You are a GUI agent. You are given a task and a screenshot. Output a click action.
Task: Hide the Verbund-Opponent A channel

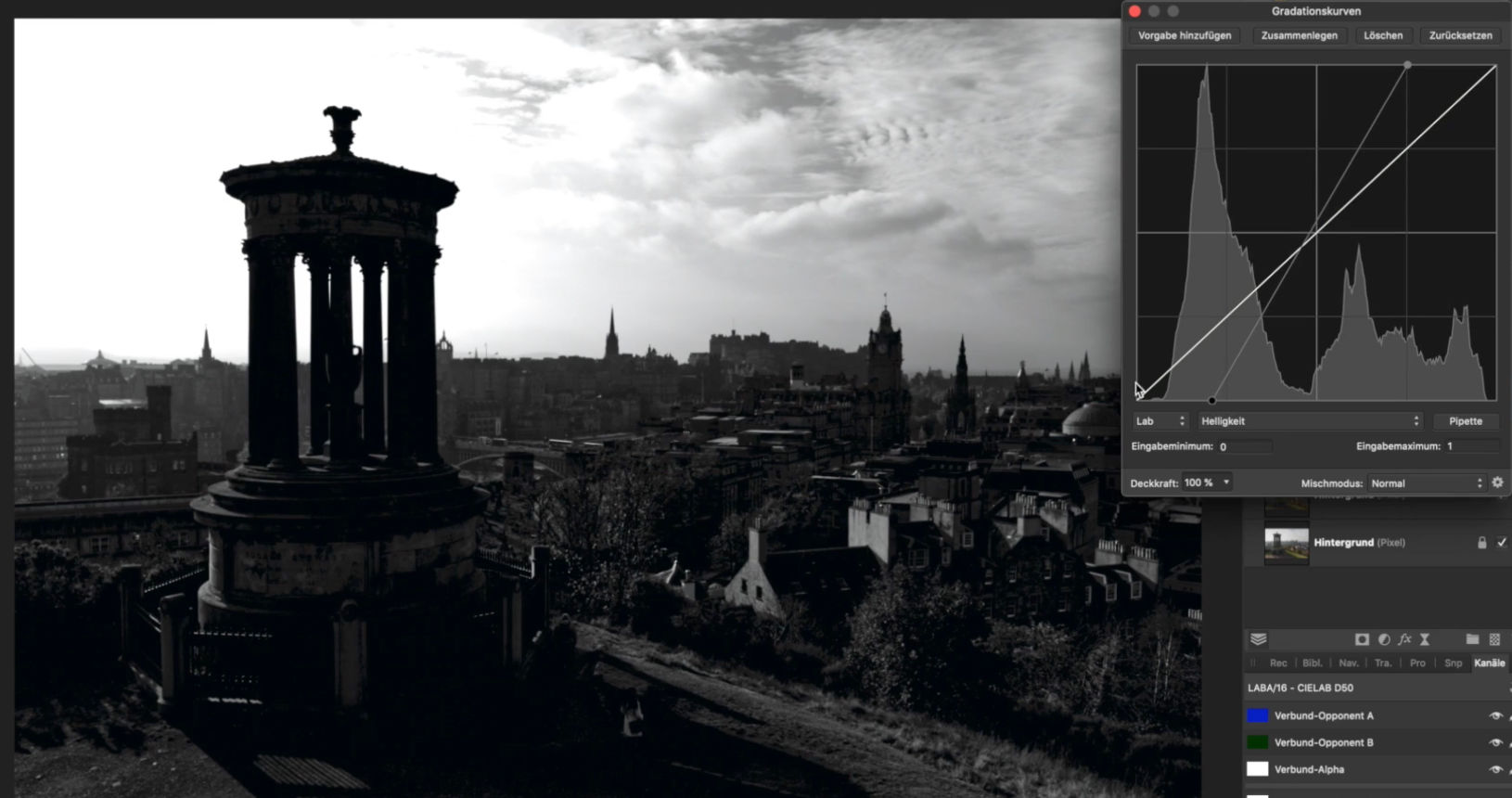[1494, 715]
